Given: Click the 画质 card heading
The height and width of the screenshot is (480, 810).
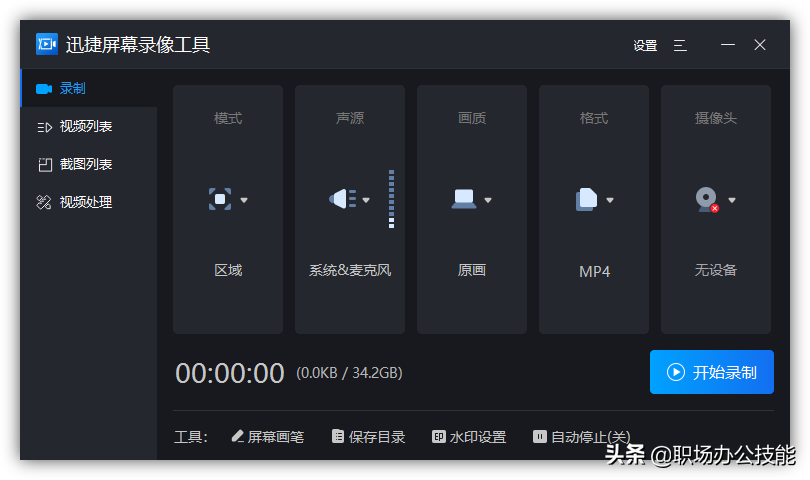Looking at the screenshot, I should coord(472,118).
